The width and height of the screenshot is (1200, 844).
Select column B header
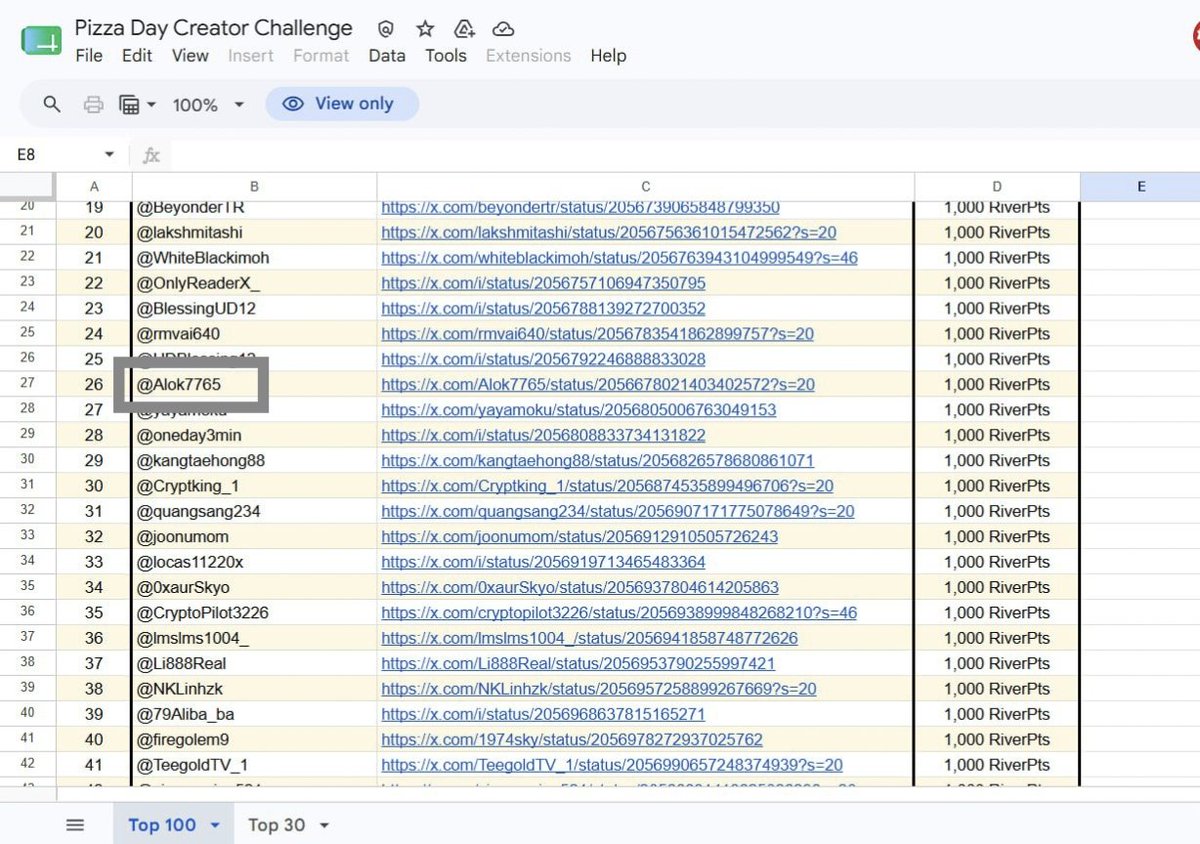254,186
